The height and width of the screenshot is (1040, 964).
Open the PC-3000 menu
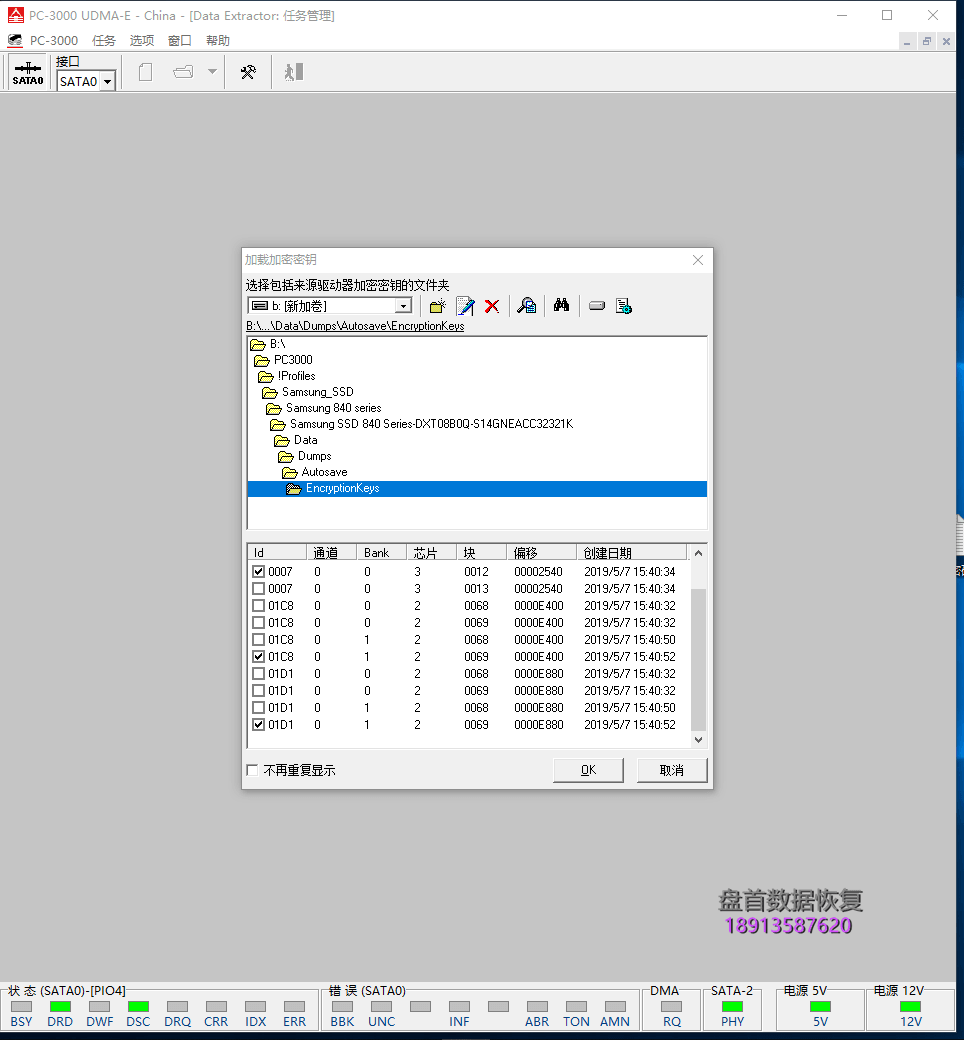(x=54, y=40)
